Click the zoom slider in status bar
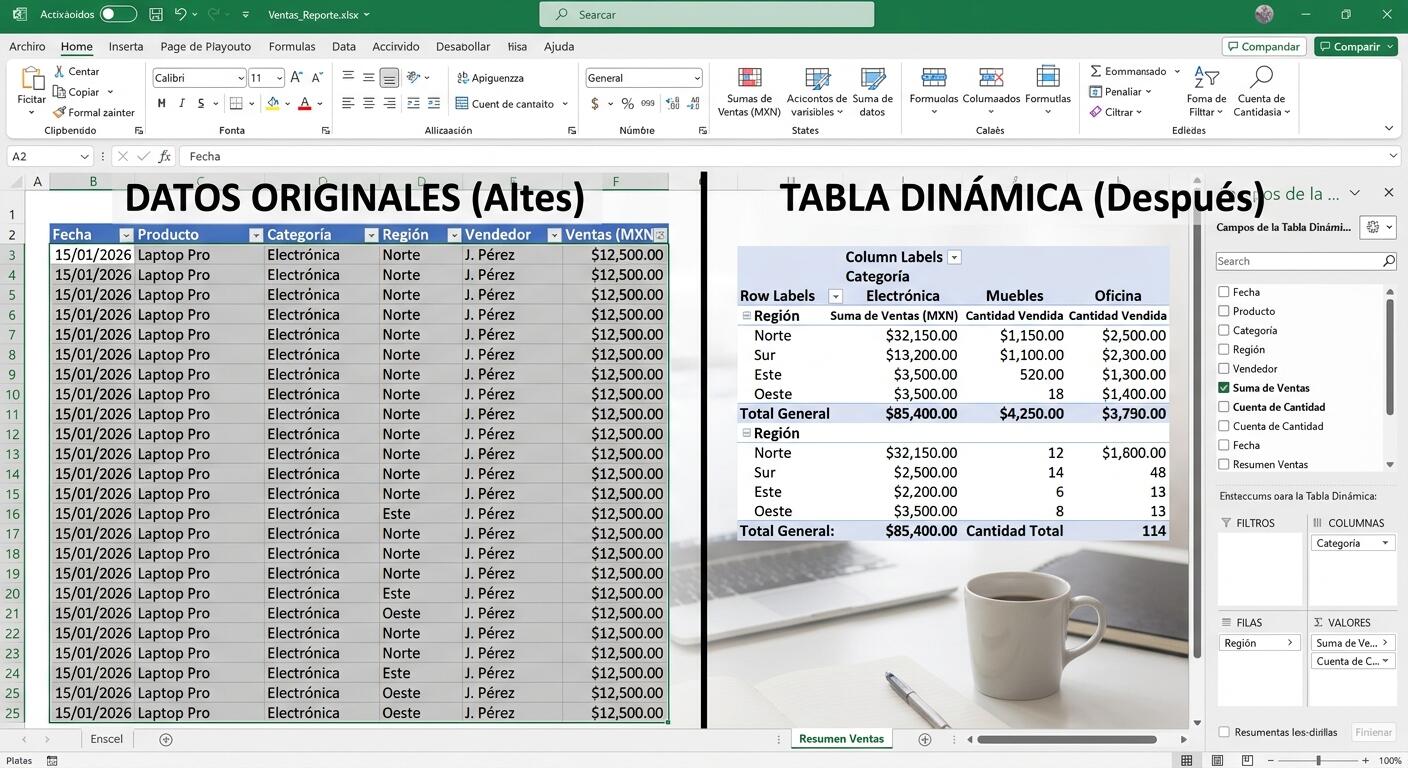This screenshot has width=1408, height=768. tap(1318, 761)
